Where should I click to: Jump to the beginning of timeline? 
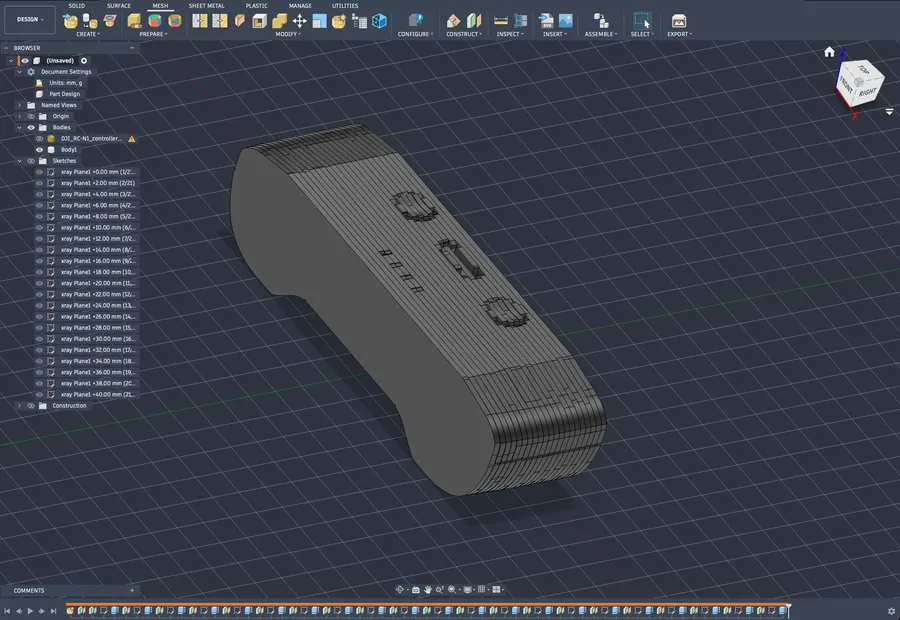[x=7, y=611]
